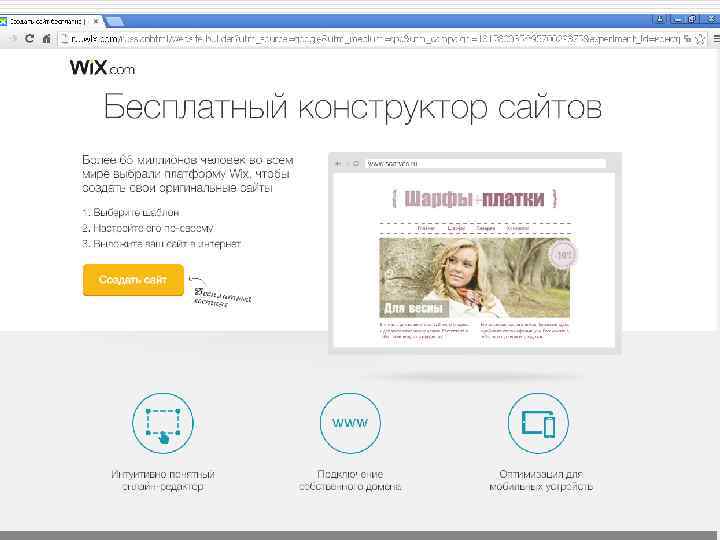Click the paragraph starting 'Более 65 миллионов человек'
Screen dimensions: 720x540
[x=187, y=174]
